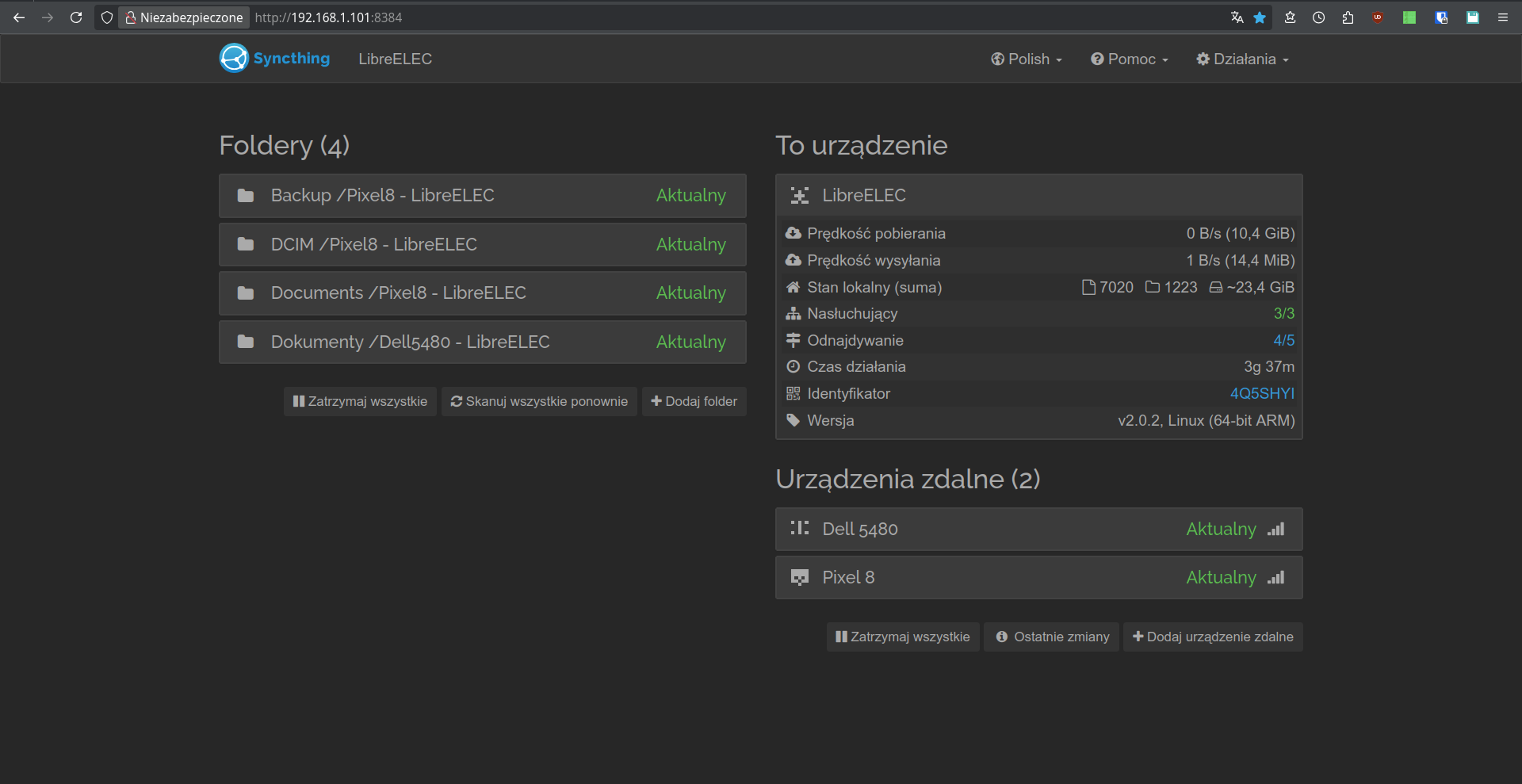Open the browser hamburger menu
This screenshot has height=784, width=1522.
coord(1502,17)
